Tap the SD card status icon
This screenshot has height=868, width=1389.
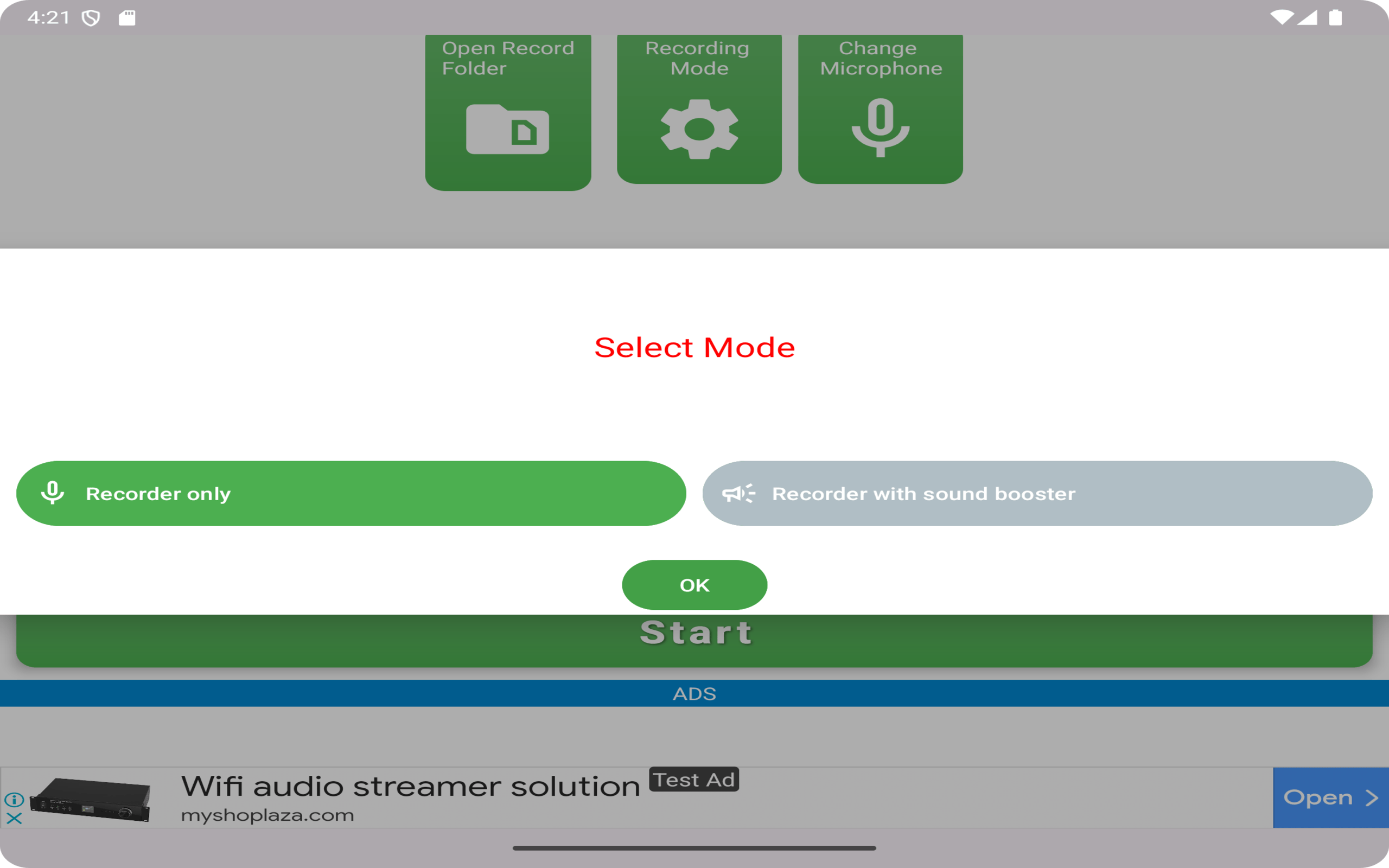tap(127, 18)
